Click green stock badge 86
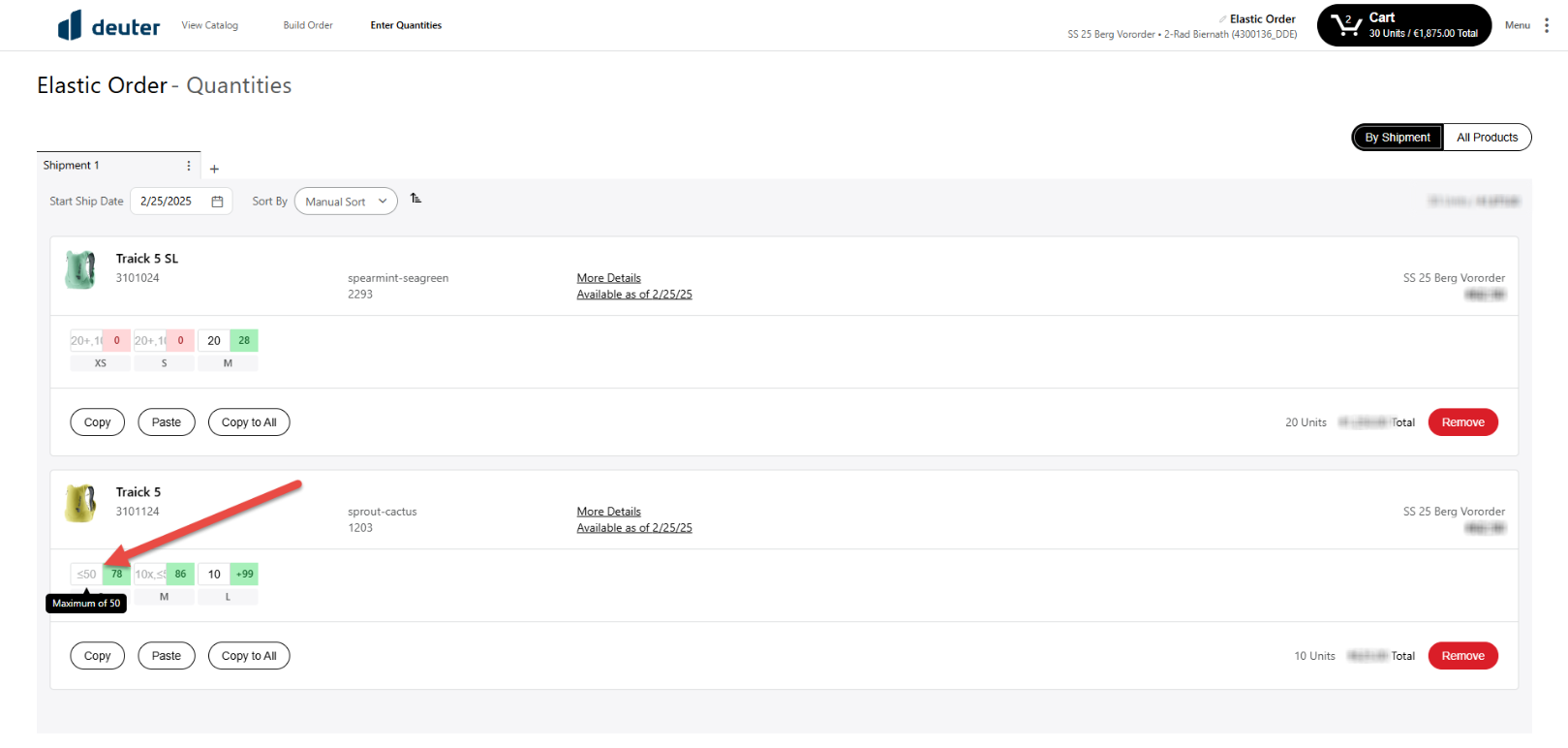The height and width of the screenshot is (748, 1568). click(180, 575)
